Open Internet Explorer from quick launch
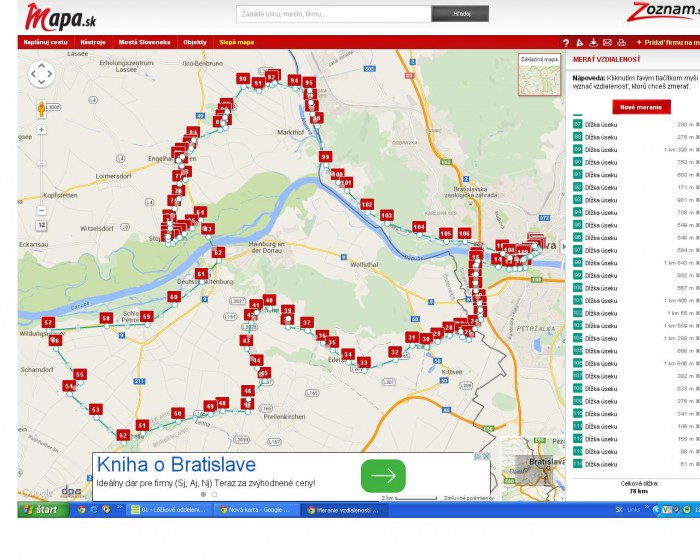The image size is (700, 560). [94, 510]
